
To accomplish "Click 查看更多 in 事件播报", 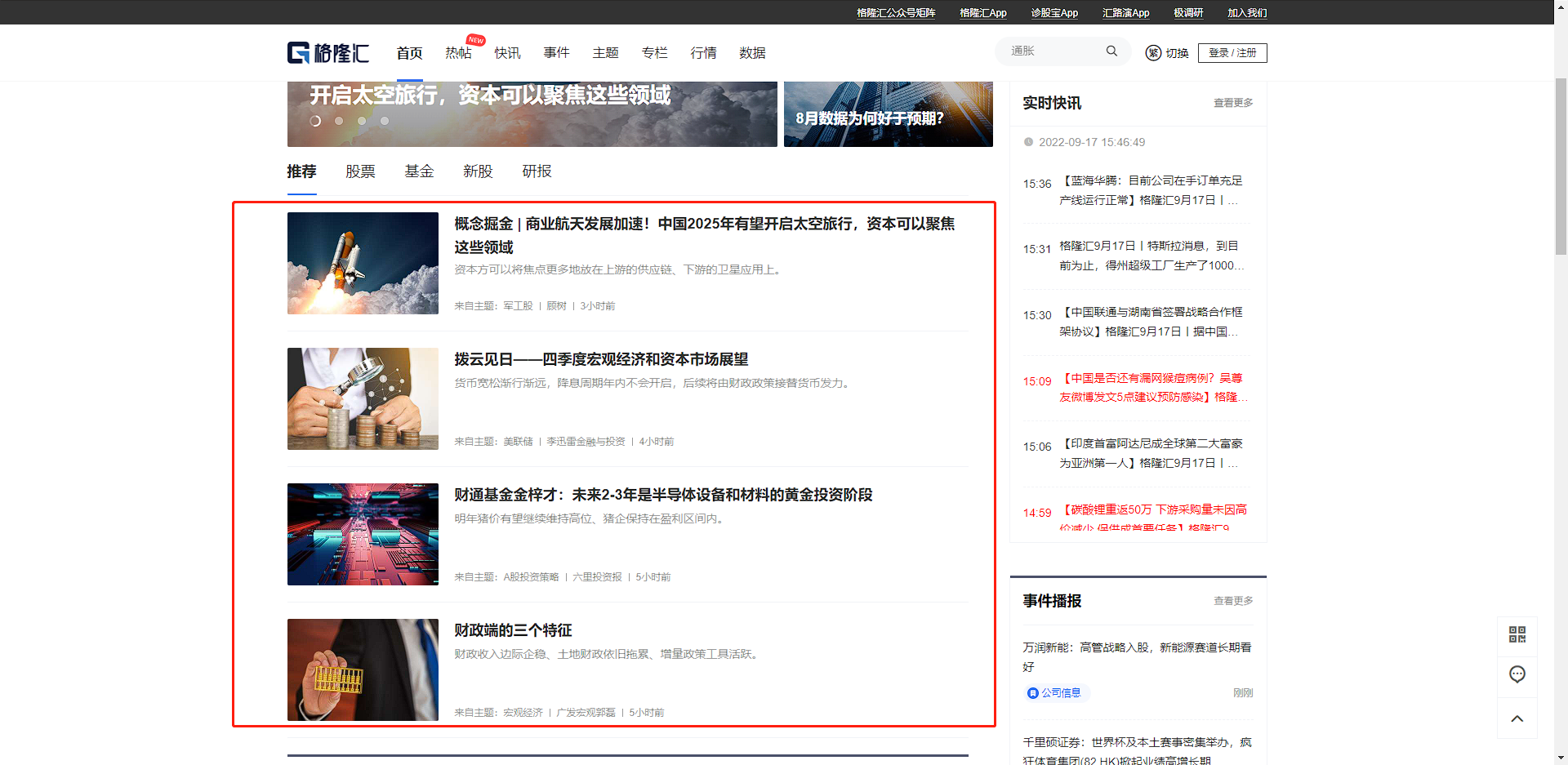I will pyautogui.click(x=1233, y=601).
